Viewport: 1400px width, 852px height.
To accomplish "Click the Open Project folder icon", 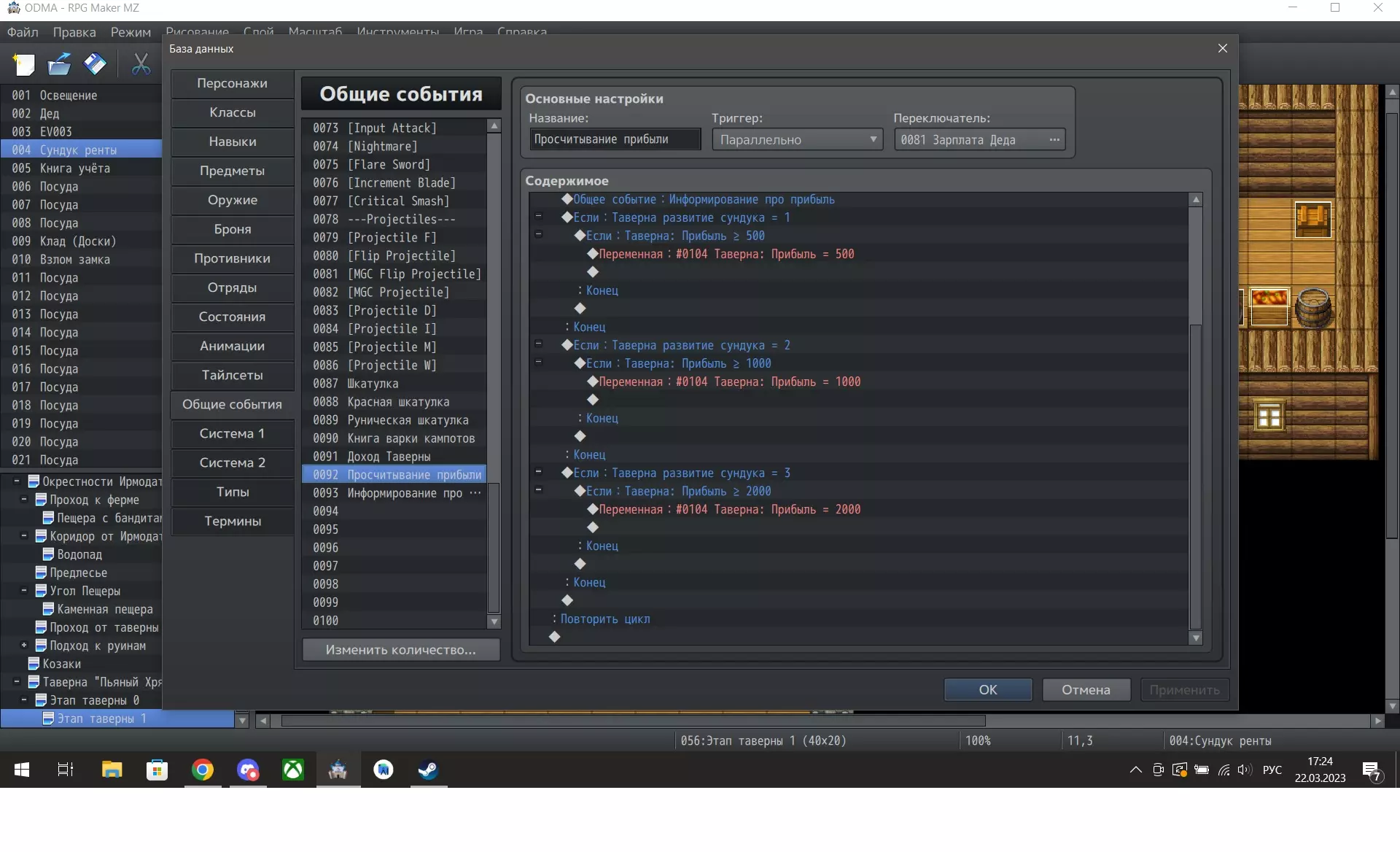I will [59, 64].
